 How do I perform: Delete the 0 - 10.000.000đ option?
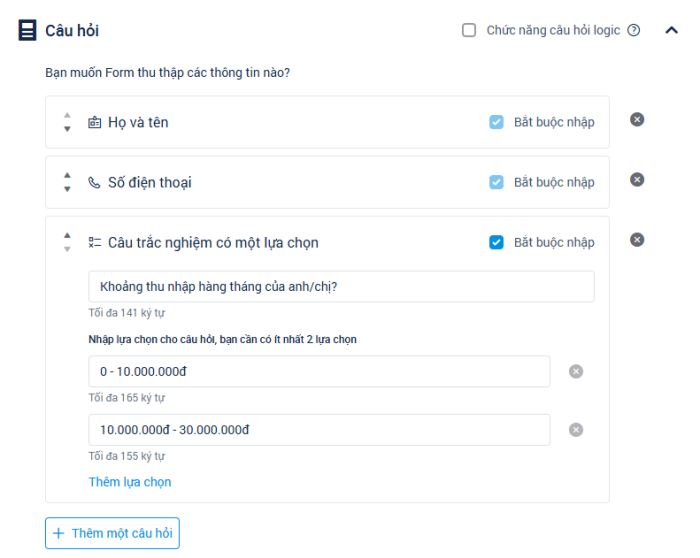[x=576, y=372]
